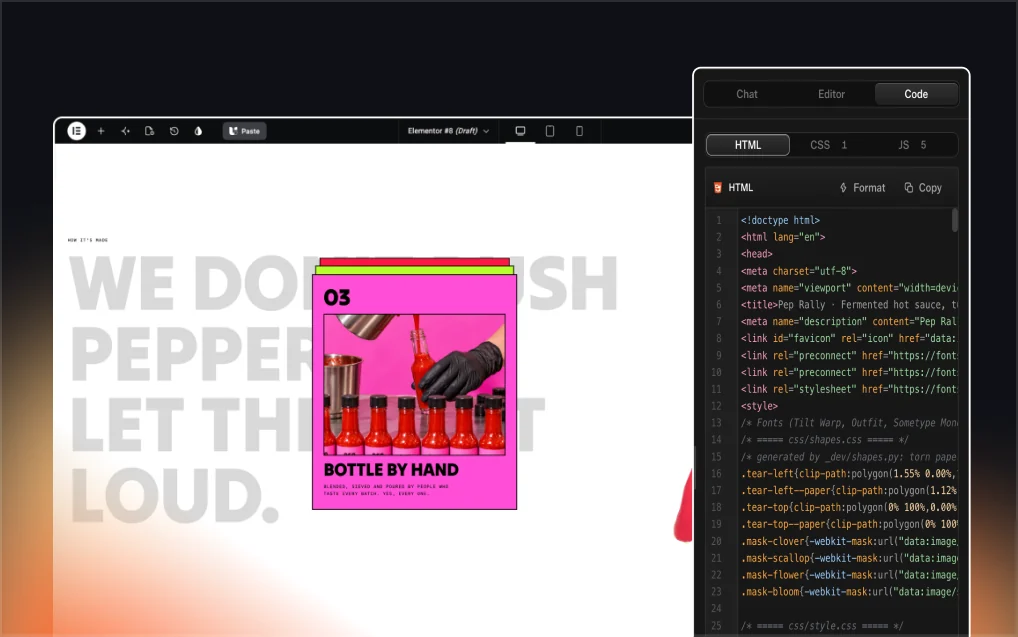
Task: Click the '<head>' code line
Action: 756,254
